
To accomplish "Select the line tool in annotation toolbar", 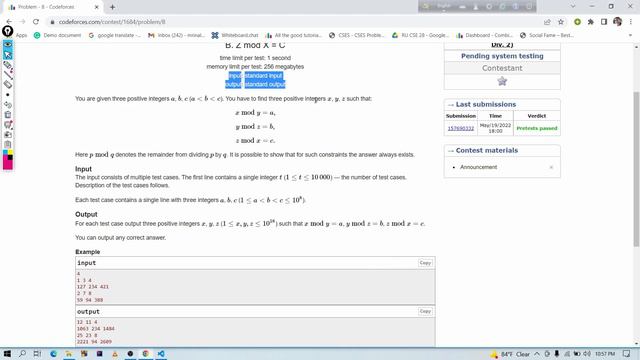I will 8,74.
